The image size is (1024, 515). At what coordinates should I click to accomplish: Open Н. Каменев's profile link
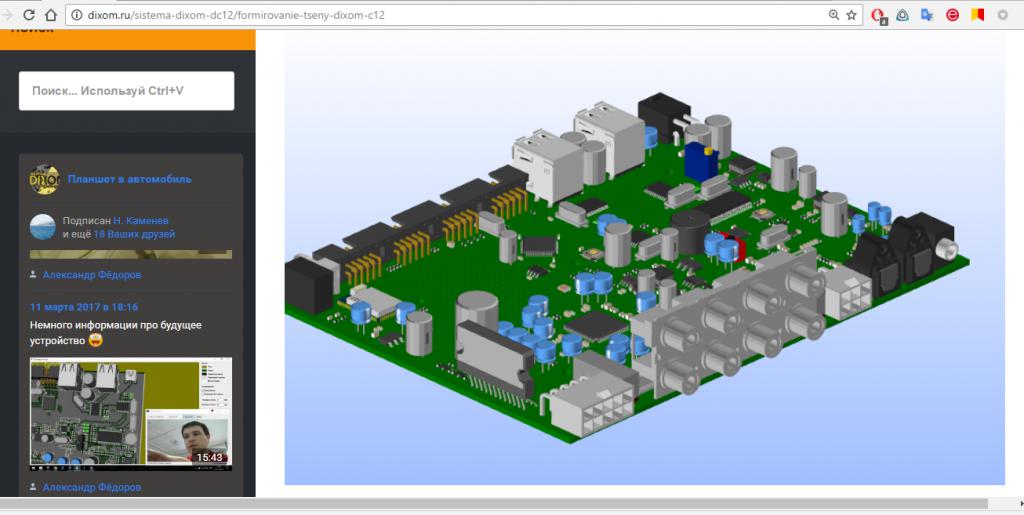[x=141, y=220]
